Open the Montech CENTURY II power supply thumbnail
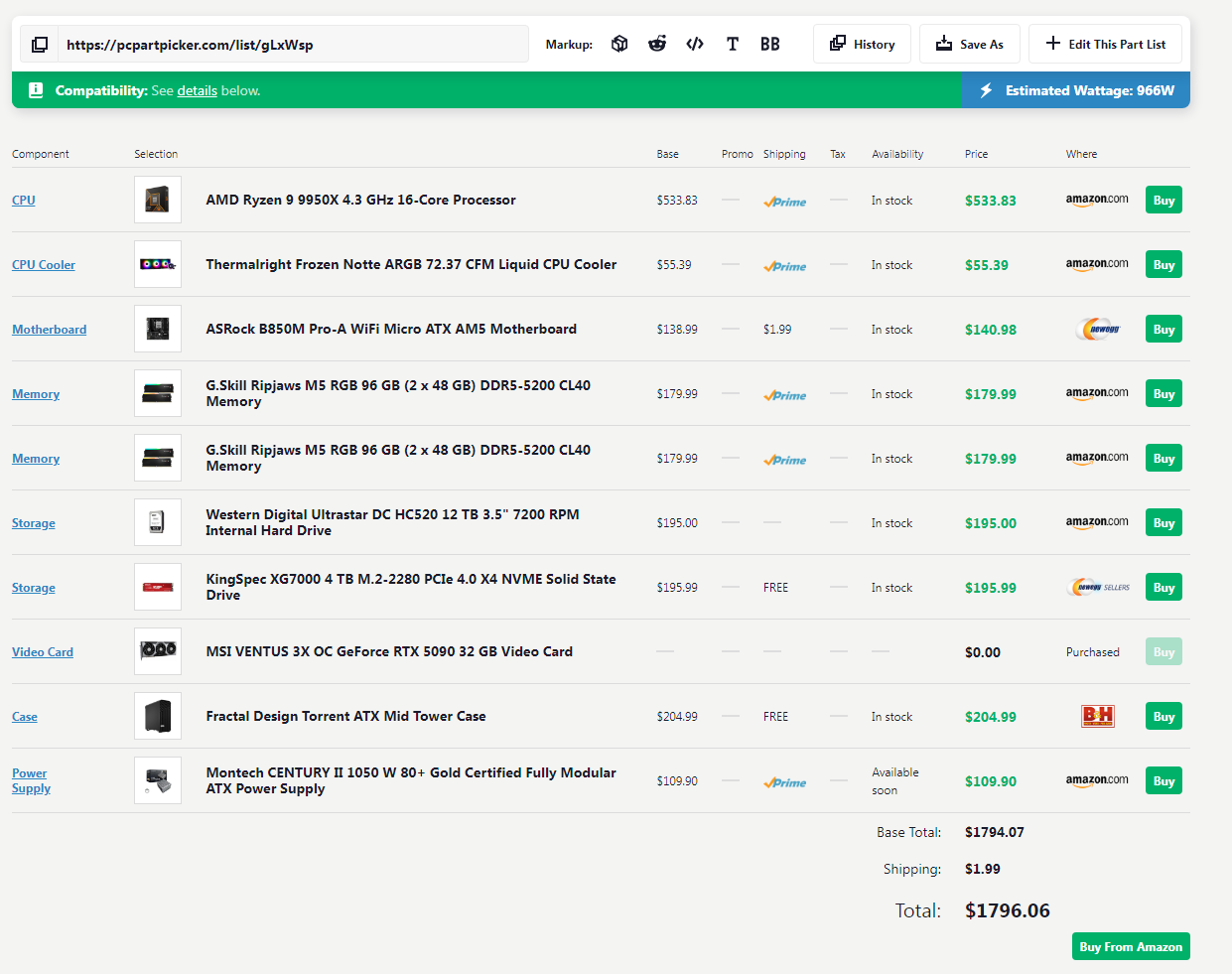The height and width of the screenshot is (974, 1232). [158, 780]
